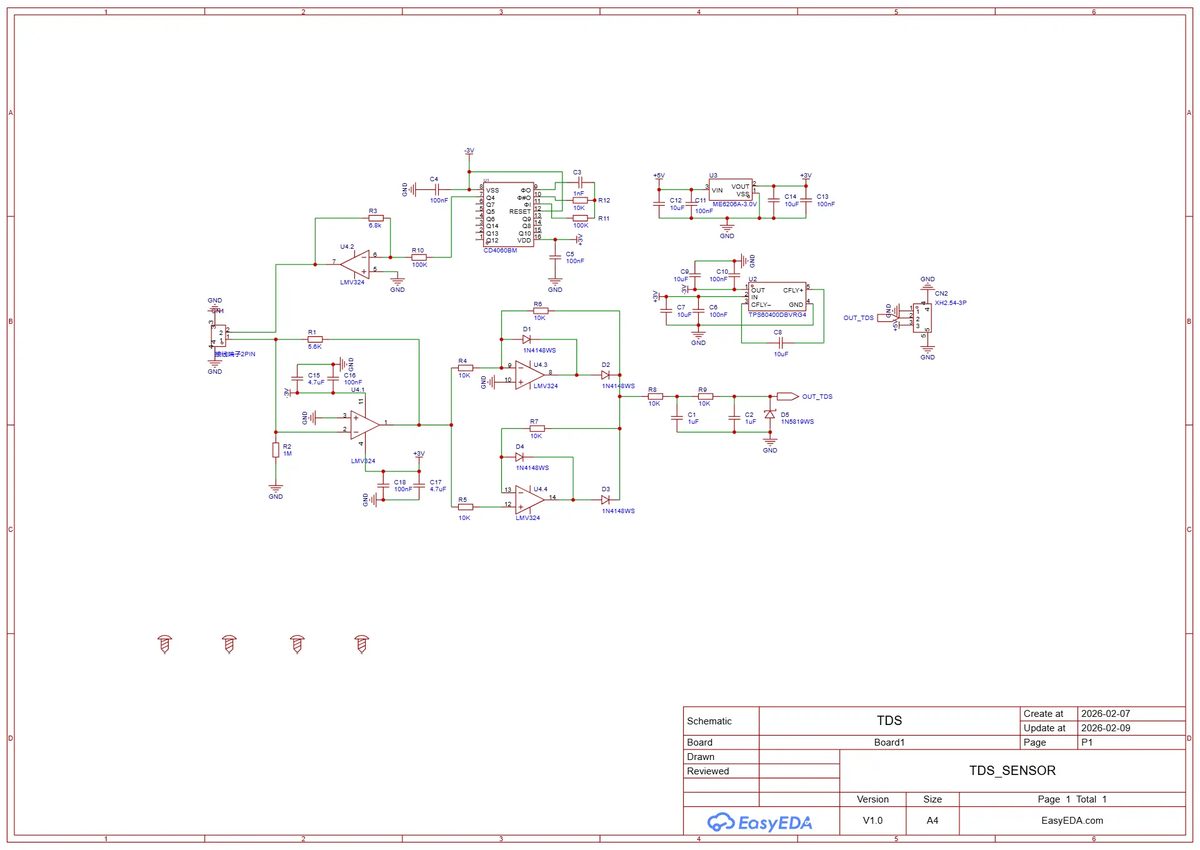This screenshot has height=850, width=1200.
Task: Select the U4.2 op-amp symbol
Action: tap(354, 263)
